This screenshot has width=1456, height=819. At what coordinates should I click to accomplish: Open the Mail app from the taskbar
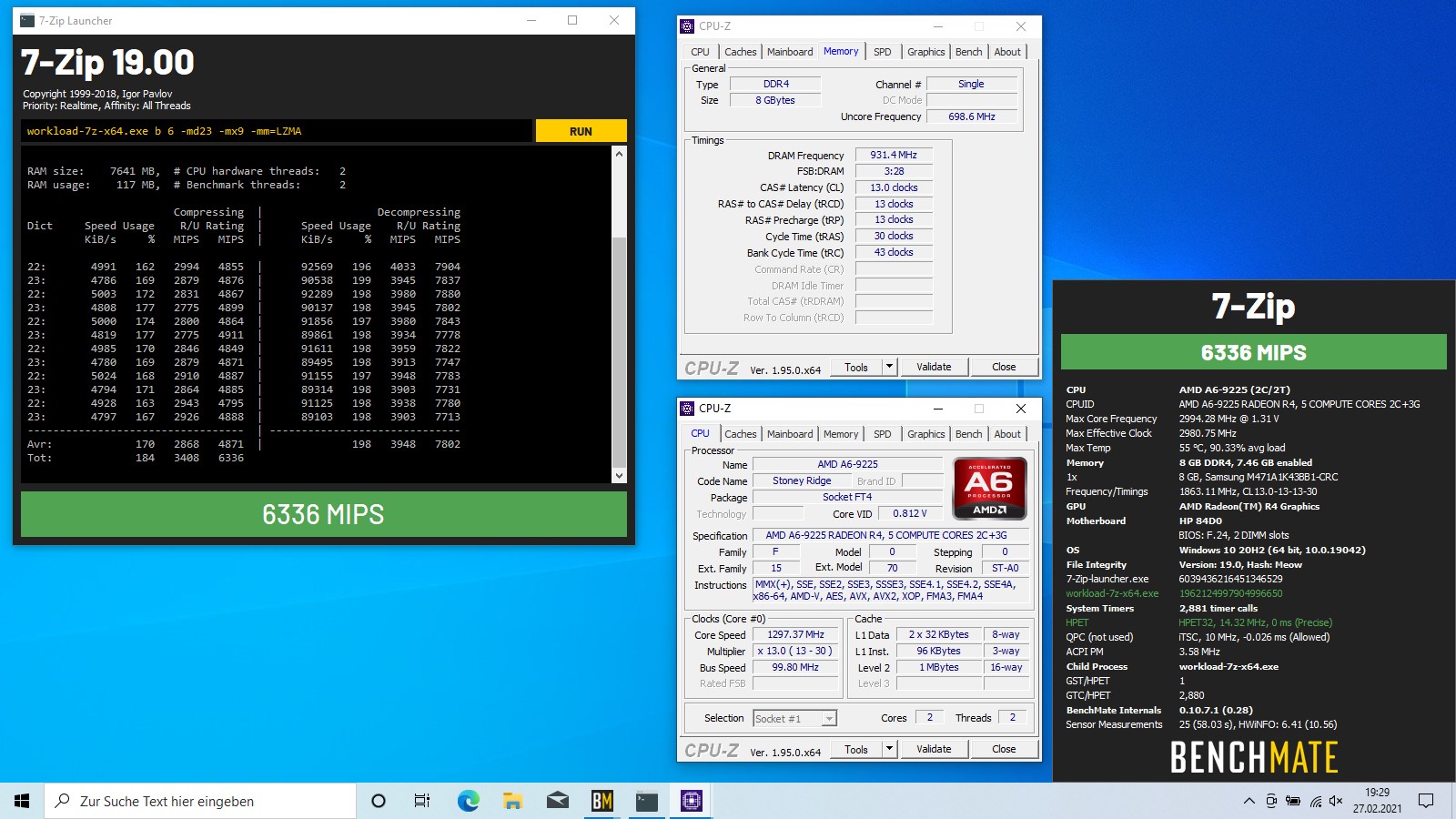coord(557,801)
